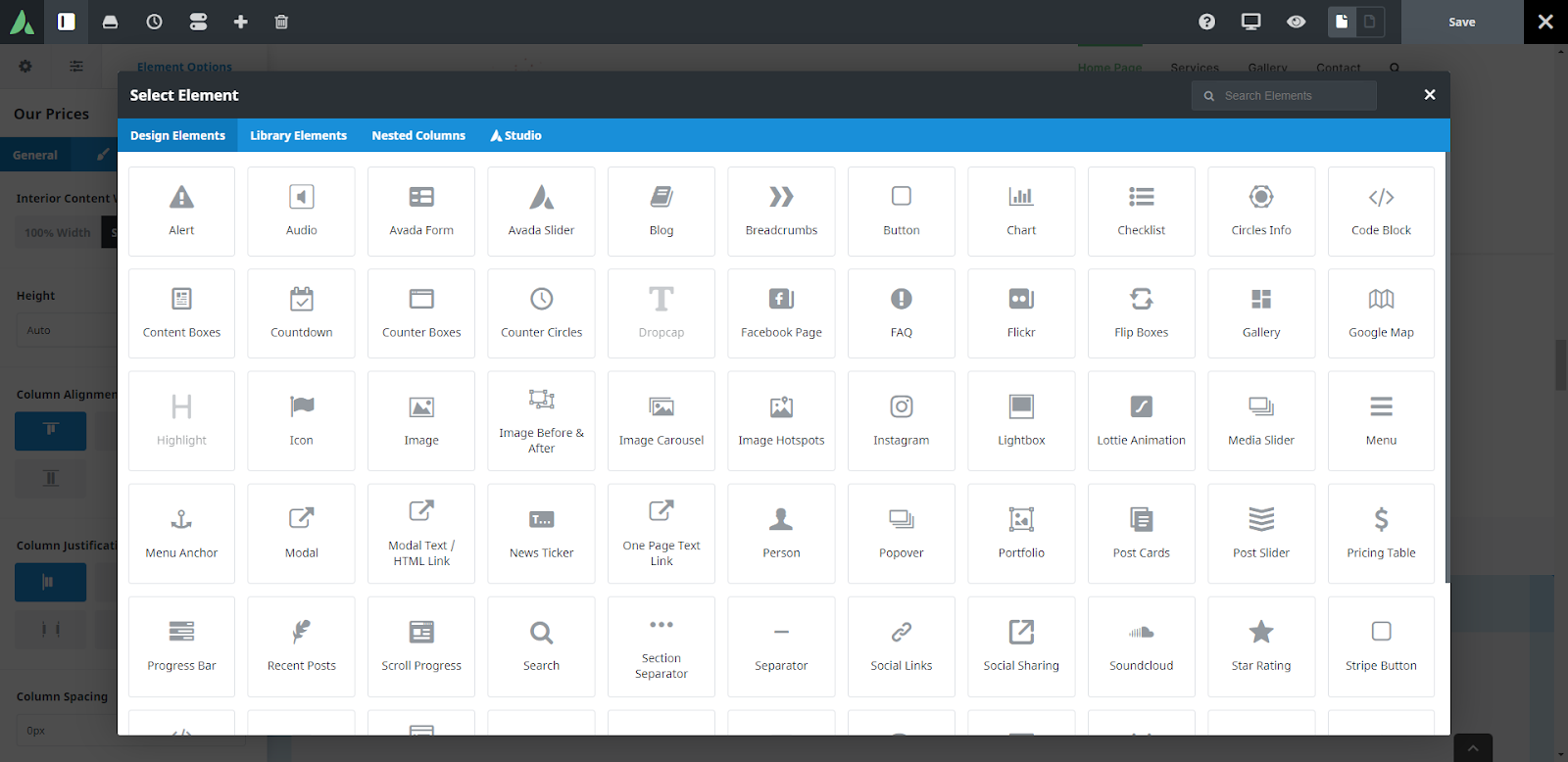
Task: Add the Star Rating element
Action: 1261,646
